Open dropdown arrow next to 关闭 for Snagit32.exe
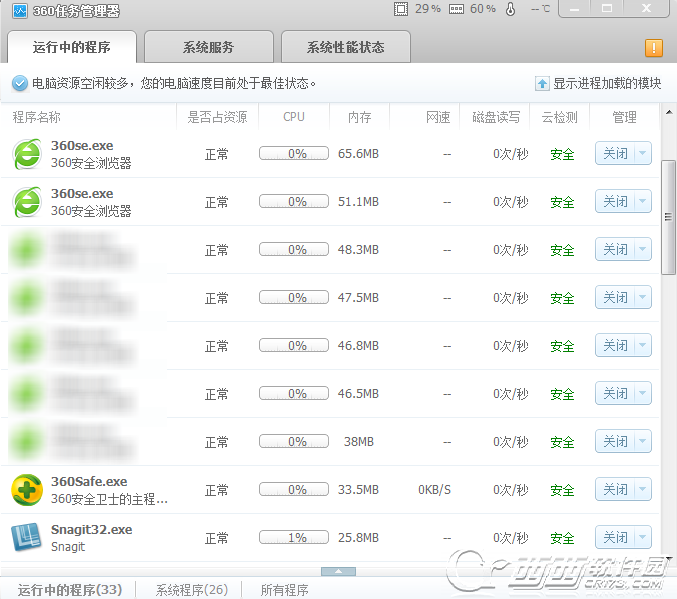 [x=642, y=537]
